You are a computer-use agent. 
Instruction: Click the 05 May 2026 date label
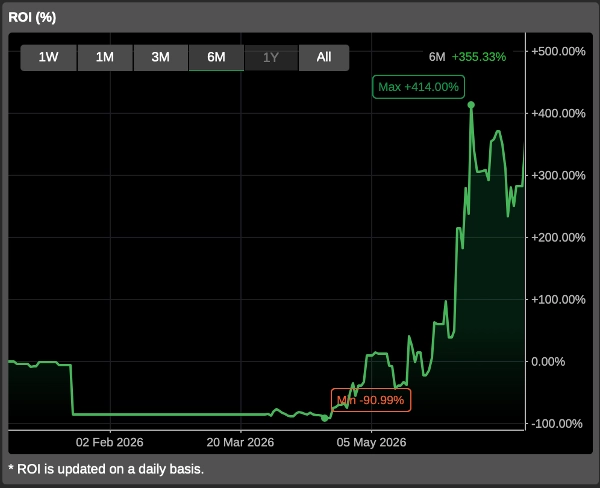click(x=371, y=442)
